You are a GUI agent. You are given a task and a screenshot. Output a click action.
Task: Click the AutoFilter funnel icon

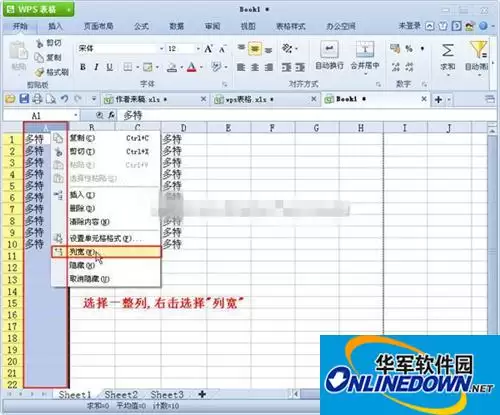pyautogui.click(x=479, y=50)
